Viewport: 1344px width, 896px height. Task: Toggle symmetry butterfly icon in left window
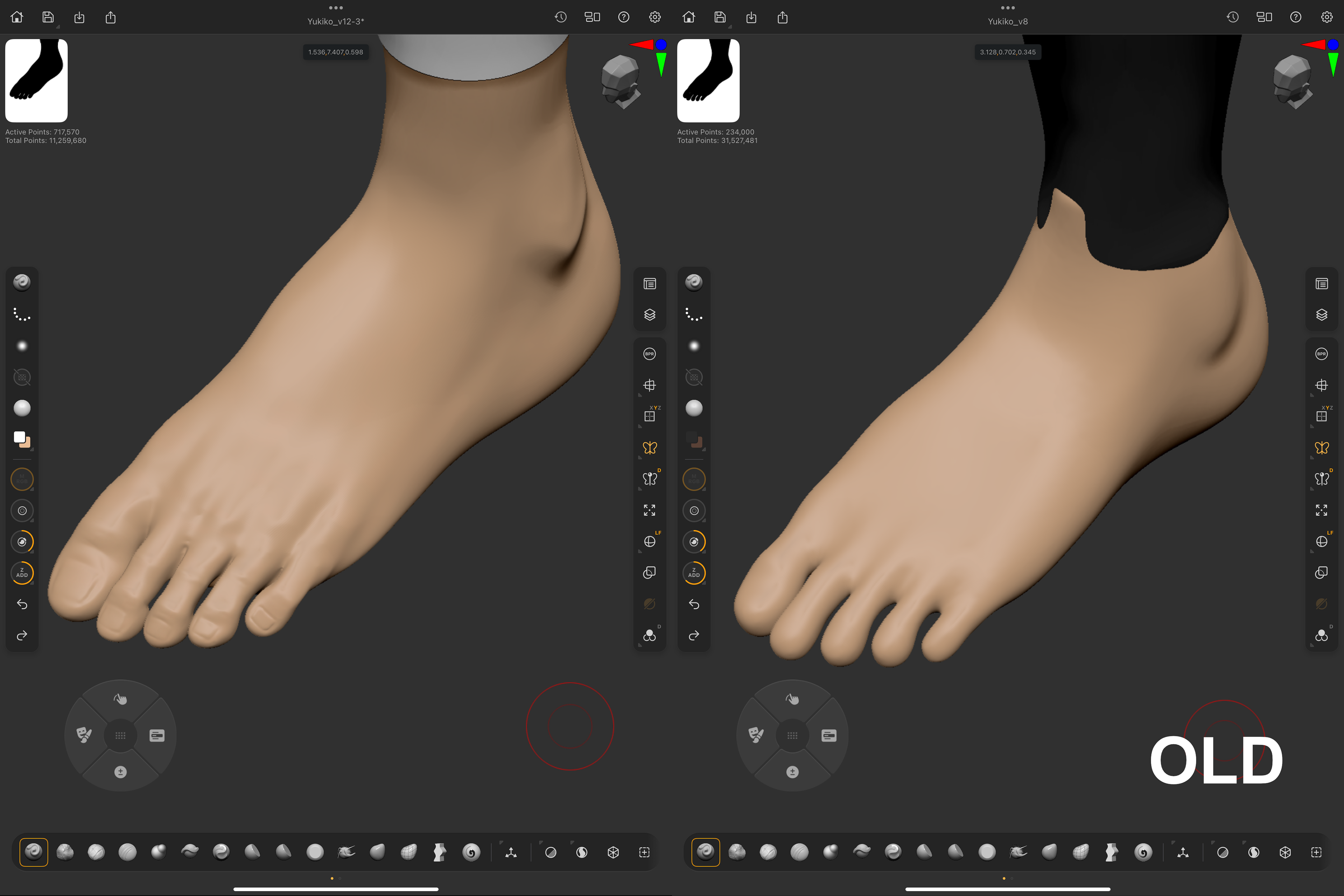click(649, 447)
